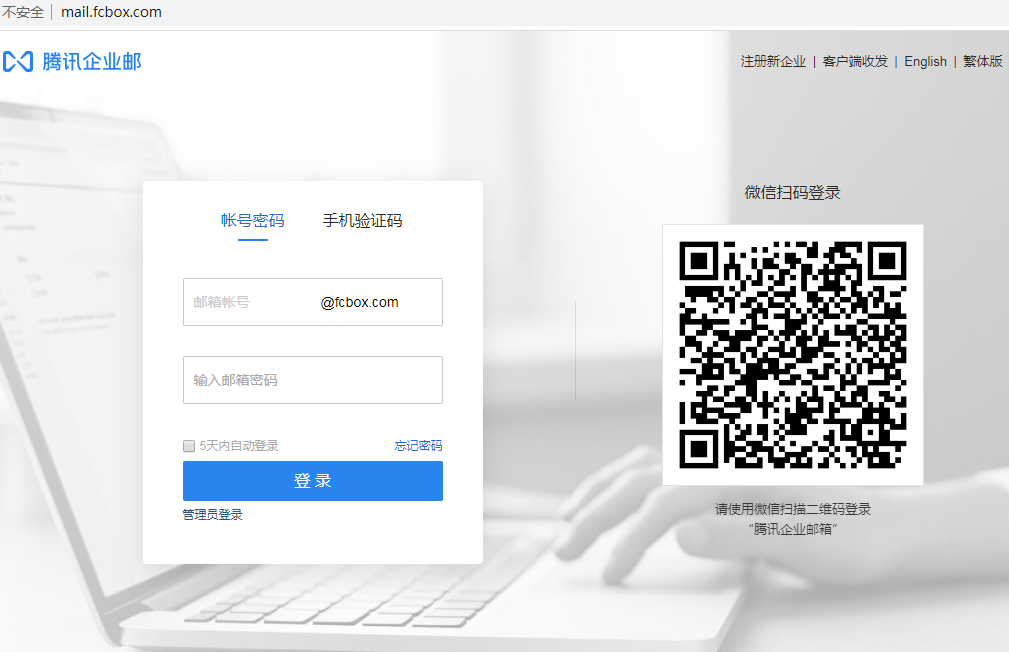Switch to 繁体版 traditional Chinese version
The width and height of the screenshot is (1009, 652).
[x=982, y=61]
